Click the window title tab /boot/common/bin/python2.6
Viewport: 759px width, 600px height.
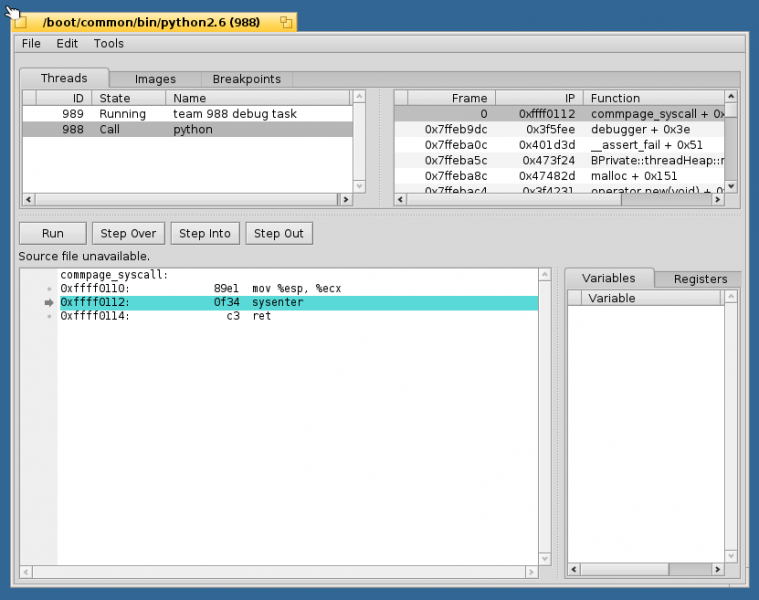tap(151, 22)
